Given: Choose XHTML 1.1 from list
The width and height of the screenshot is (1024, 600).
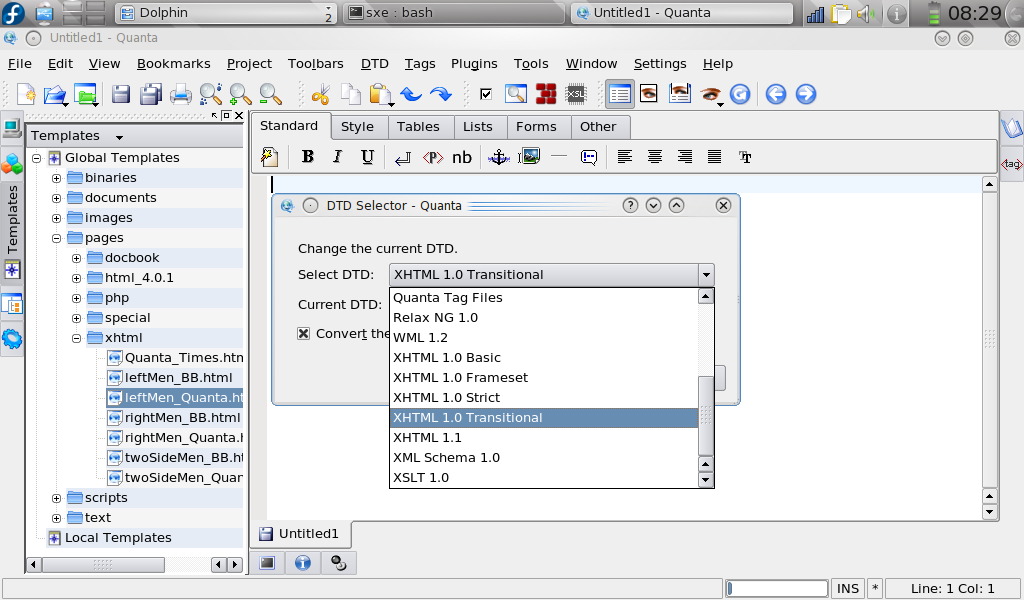Looking at the screenshot, I should [543, 437].
